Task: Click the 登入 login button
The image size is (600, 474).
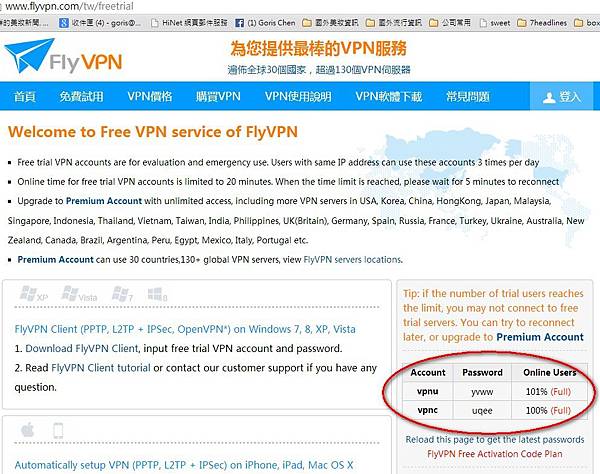Action: click(x=562, y=97)
